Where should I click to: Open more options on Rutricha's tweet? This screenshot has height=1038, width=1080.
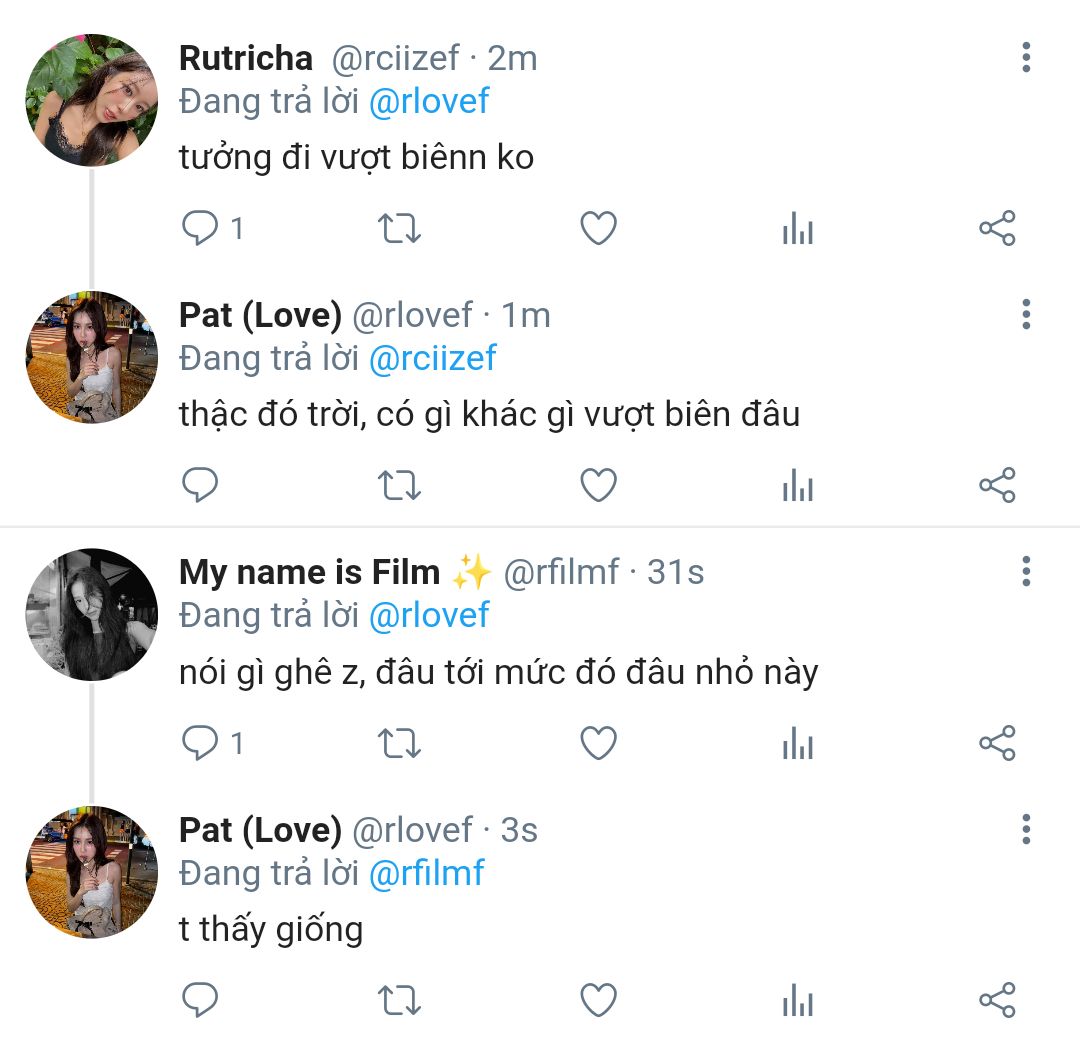coord(1026,58)
